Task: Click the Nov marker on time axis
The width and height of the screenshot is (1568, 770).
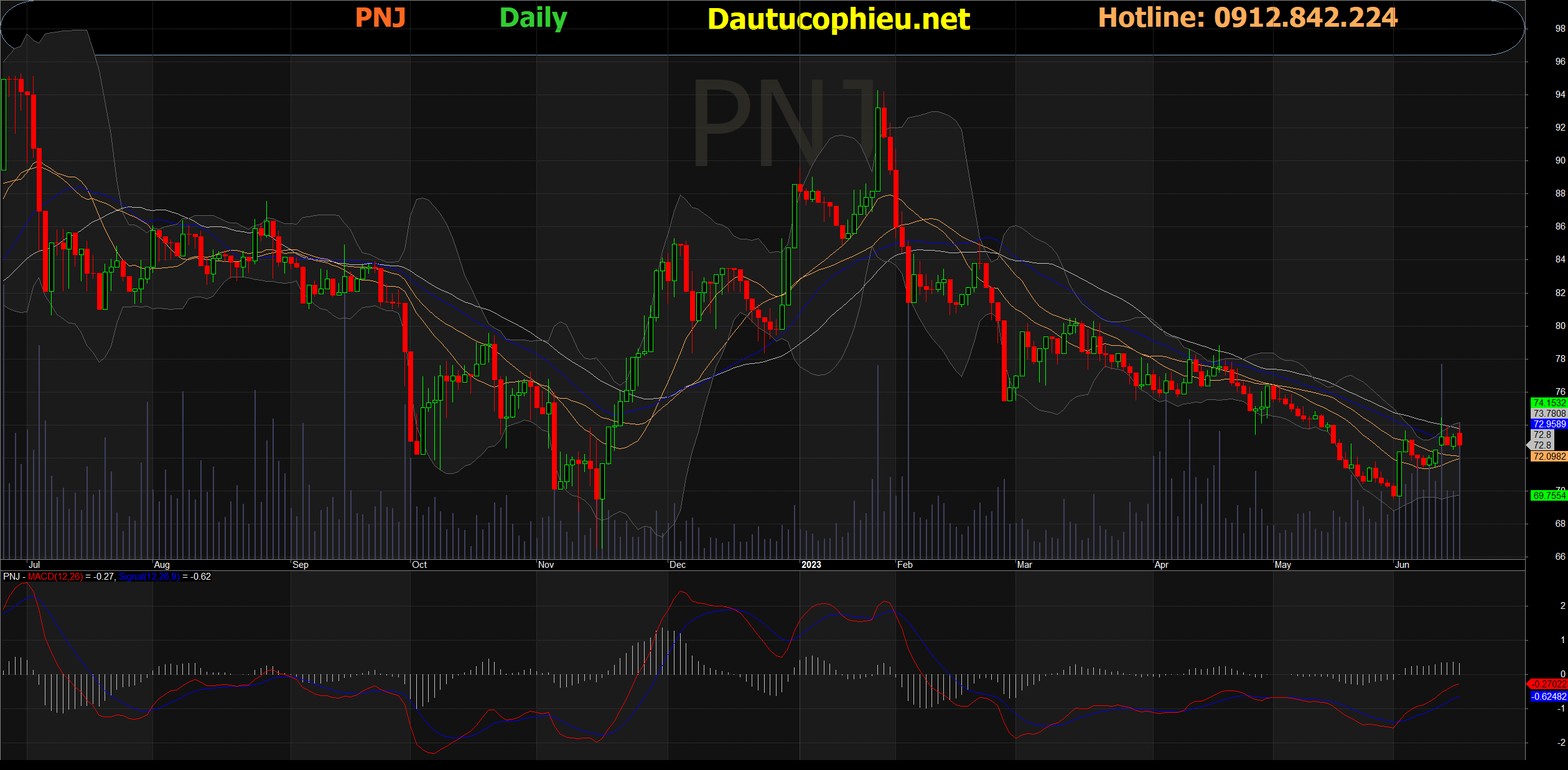Action: [546, 565]
